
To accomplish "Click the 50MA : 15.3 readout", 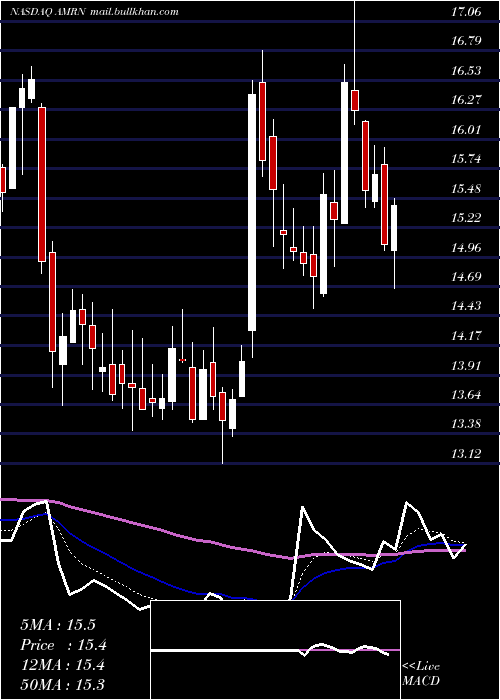I will point(62,685).
